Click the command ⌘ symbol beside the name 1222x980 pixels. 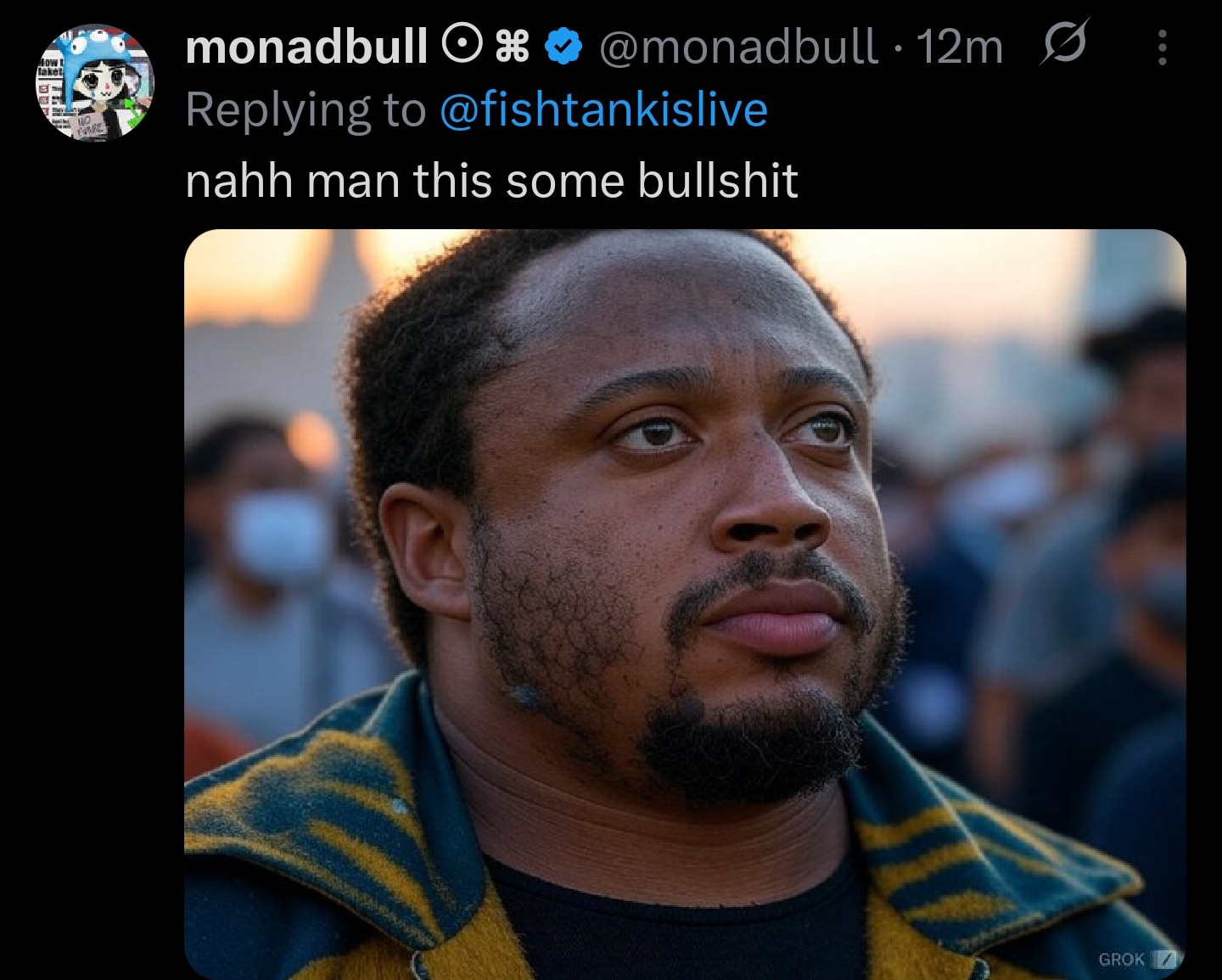[x=513, y=47]
